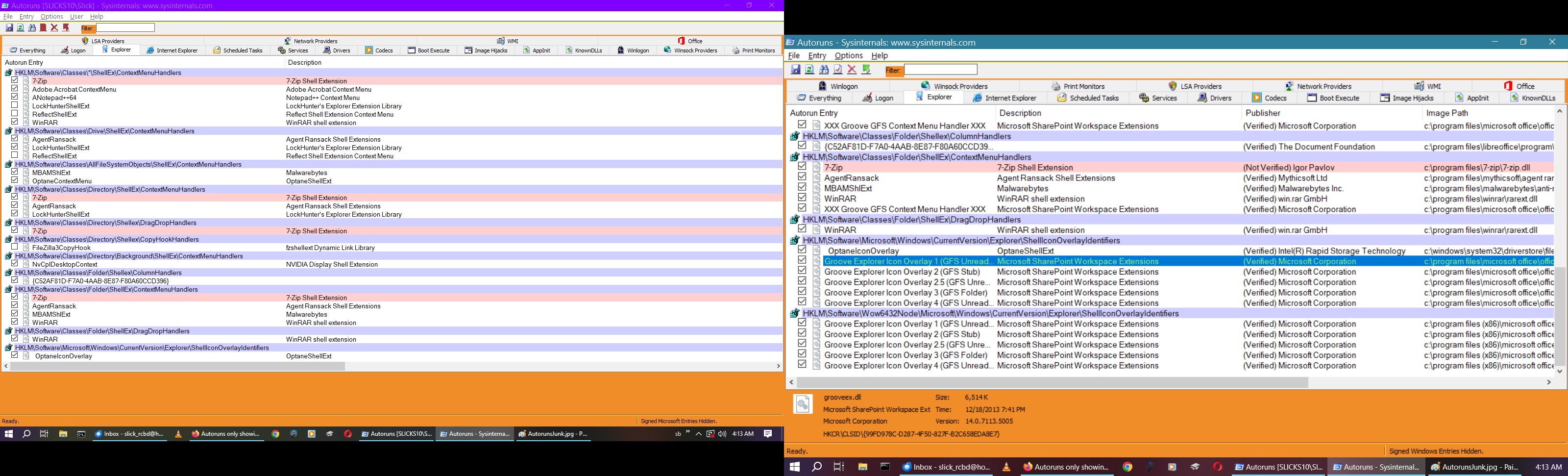This screenshot has height=476, width=1568.
Task: Open User menu in left Autoruns window
Action: pos(77,17)
